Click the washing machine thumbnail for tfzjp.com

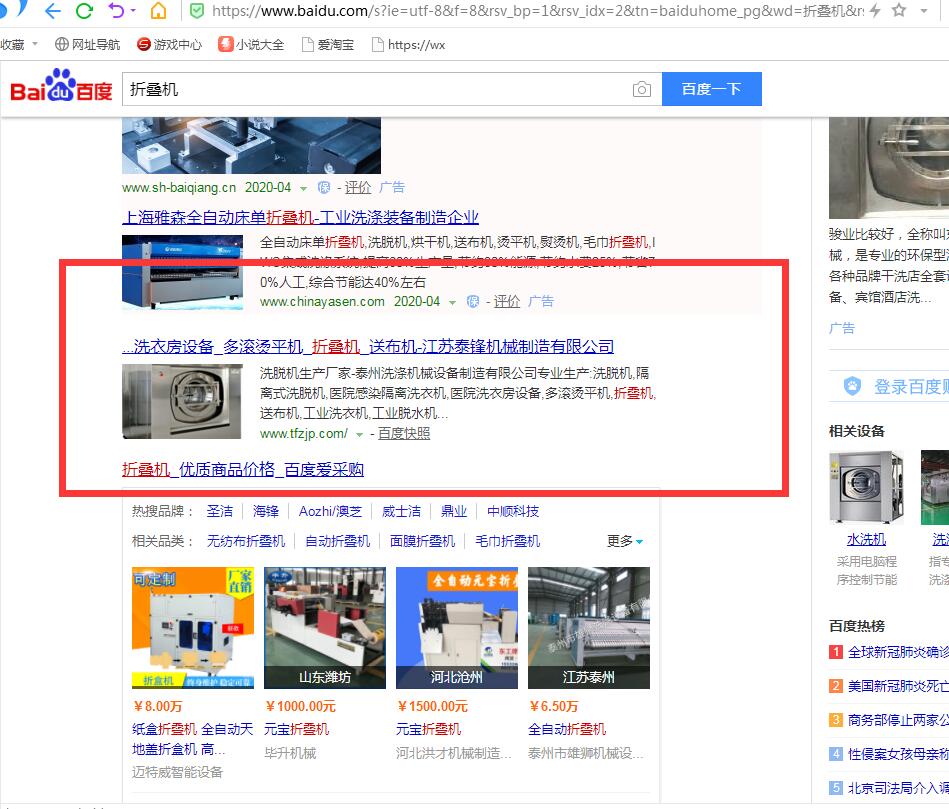[182, 401]
